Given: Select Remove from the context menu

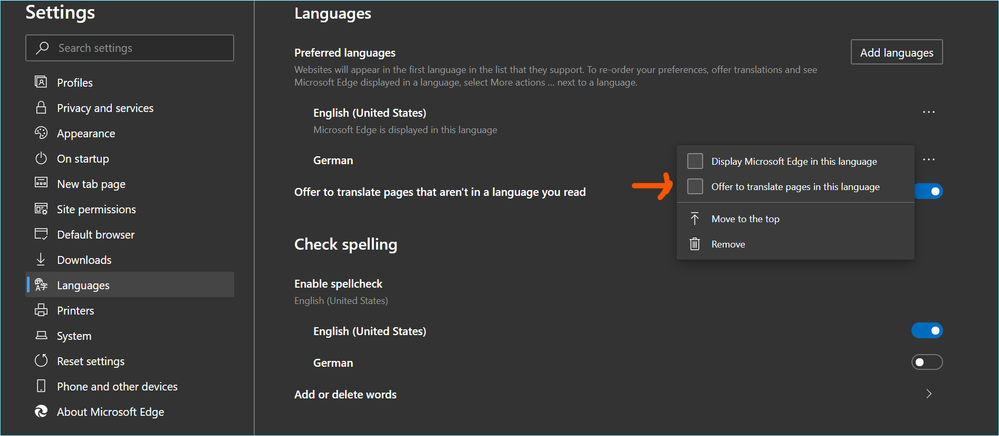Looking at the screenshot, I should (796, 244).
